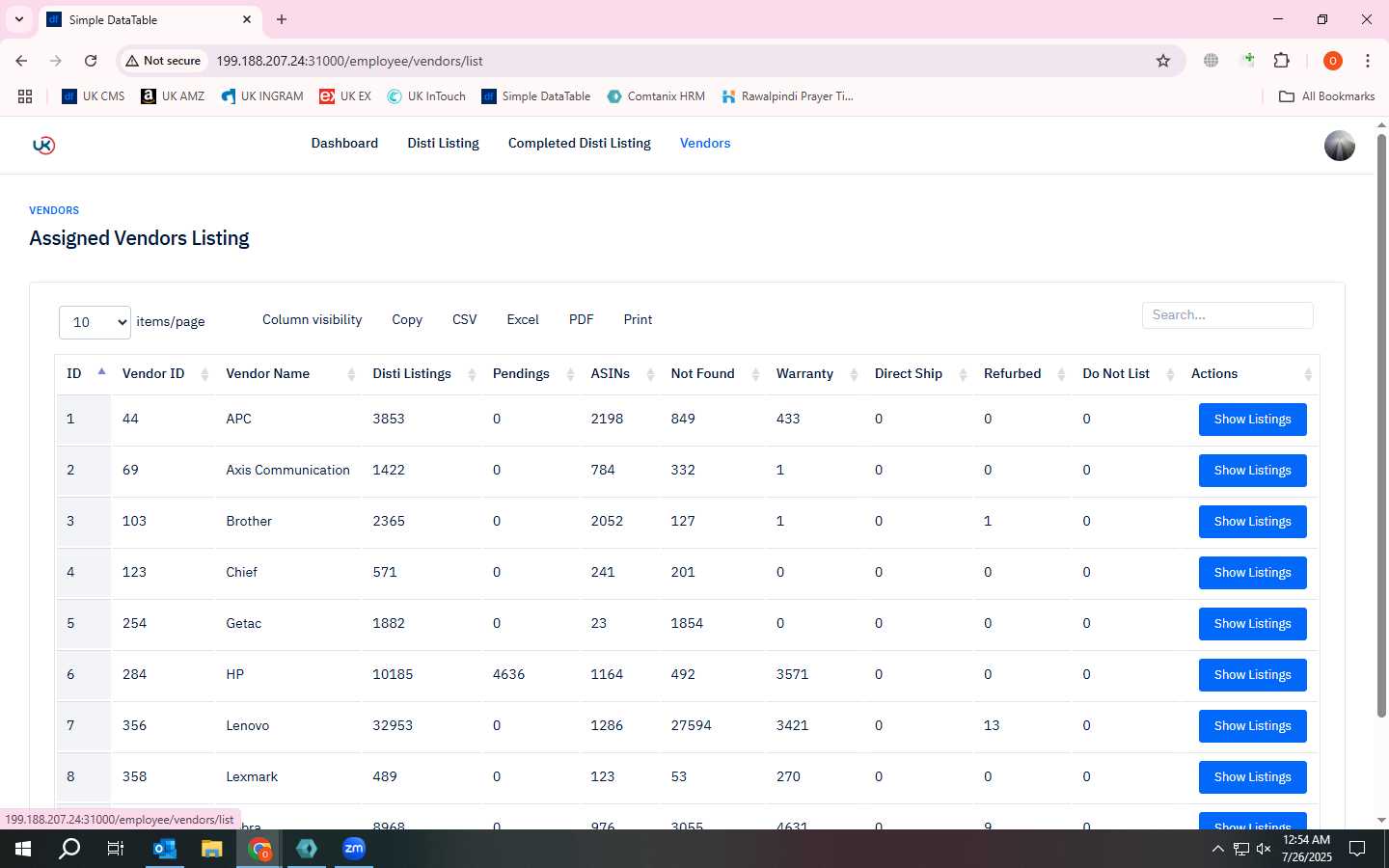Show hidden system tray icons
This screenshot has height=868, width=1389.
tap(1217, 849)
